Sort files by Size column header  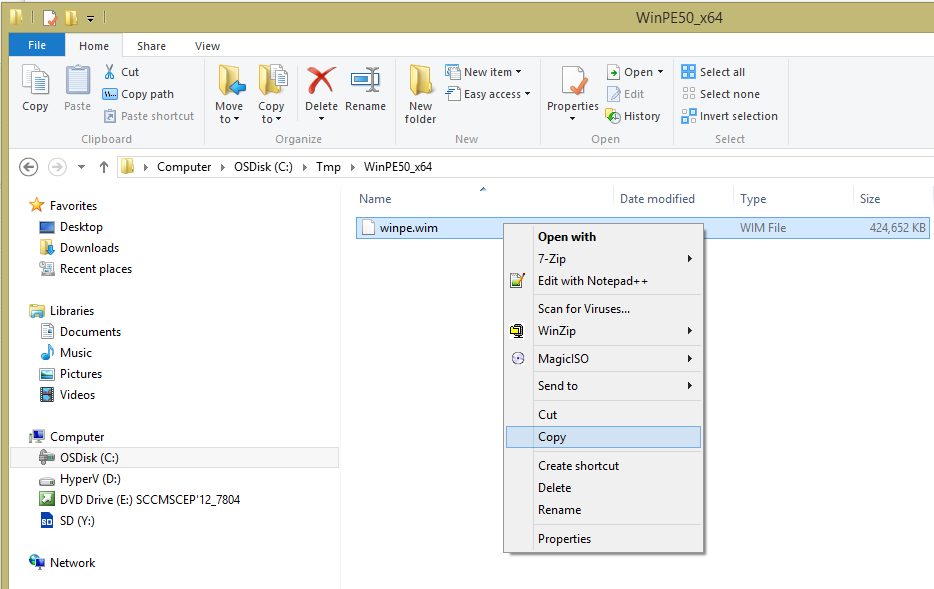tap(870, 199)
